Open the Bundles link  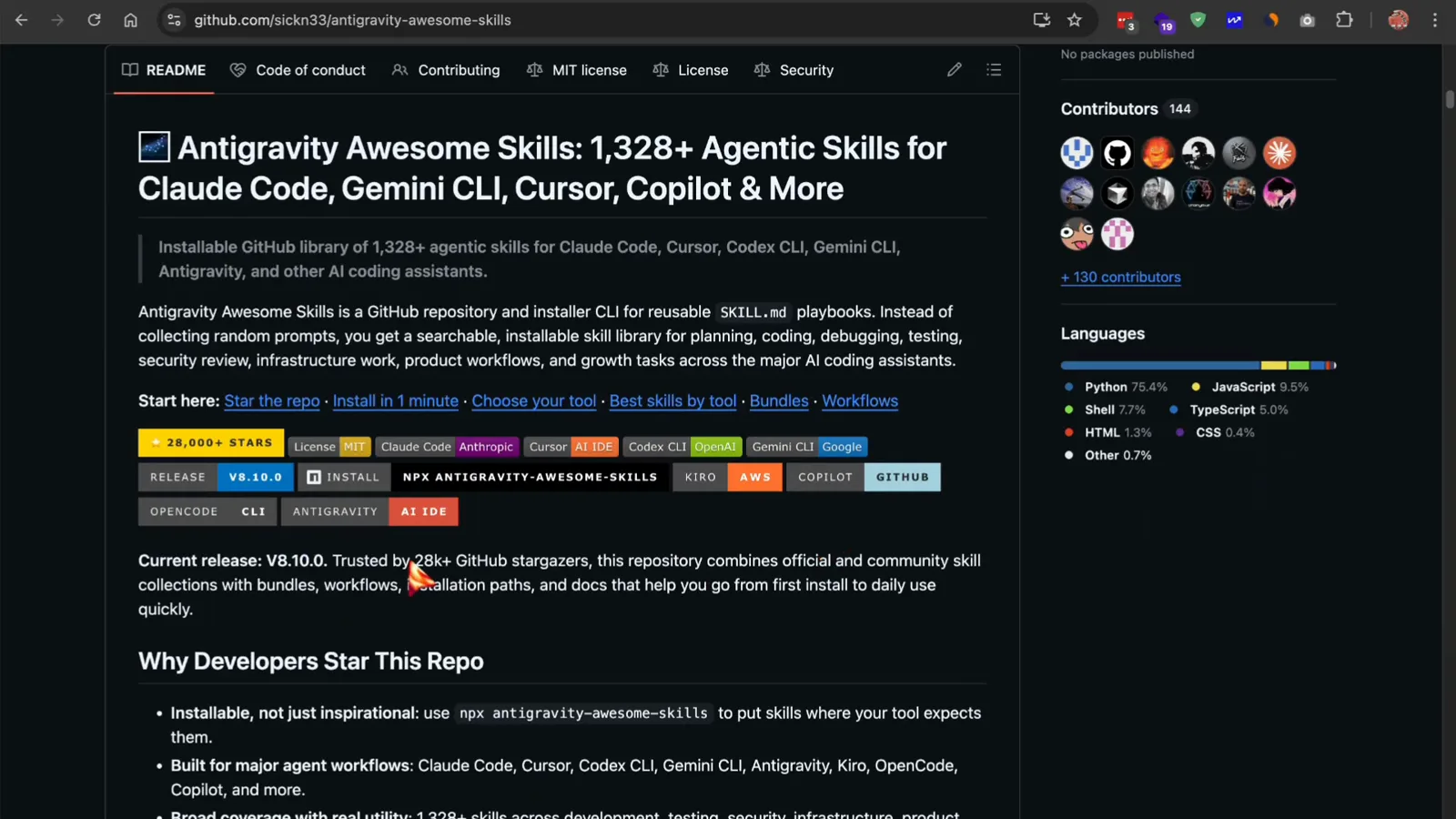click(x=779, y=401)
